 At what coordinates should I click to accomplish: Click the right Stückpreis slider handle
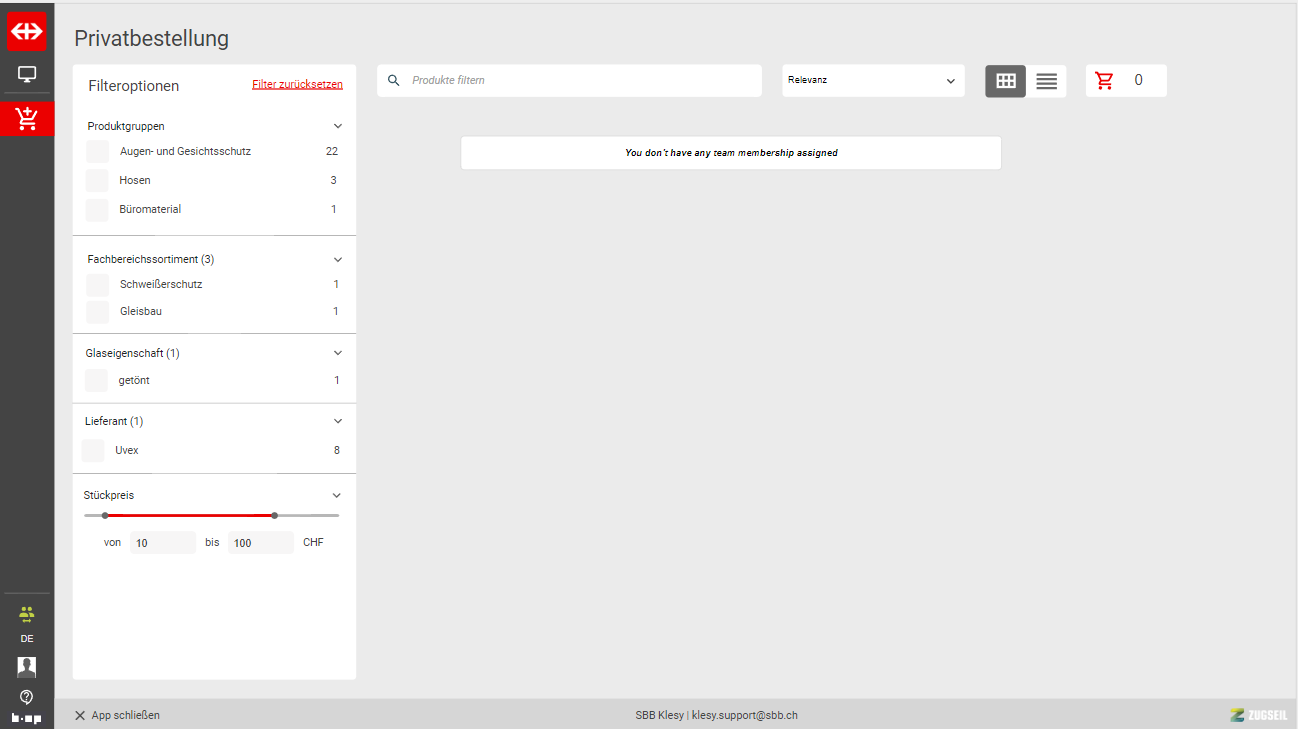click(x=274, y=516)
